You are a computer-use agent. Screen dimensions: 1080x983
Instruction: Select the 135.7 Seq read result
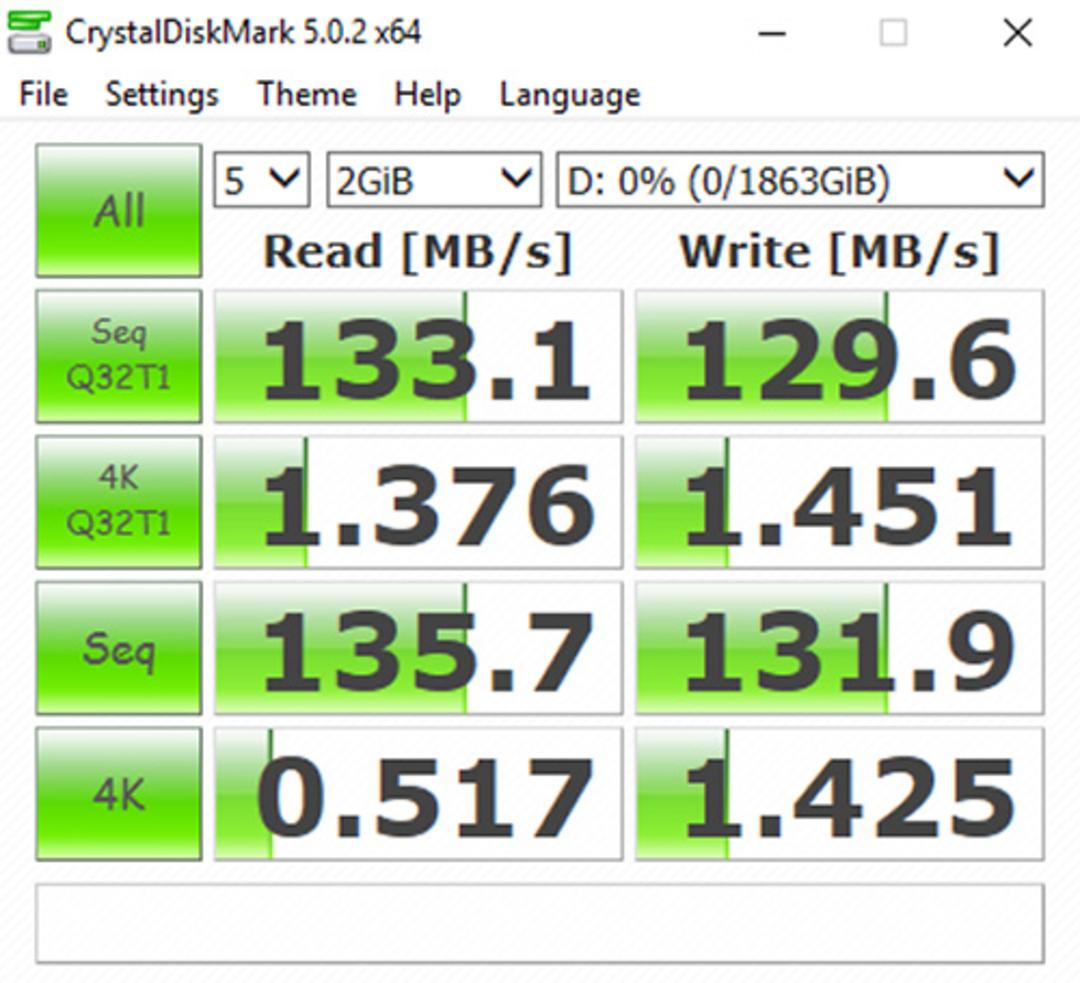418,648
